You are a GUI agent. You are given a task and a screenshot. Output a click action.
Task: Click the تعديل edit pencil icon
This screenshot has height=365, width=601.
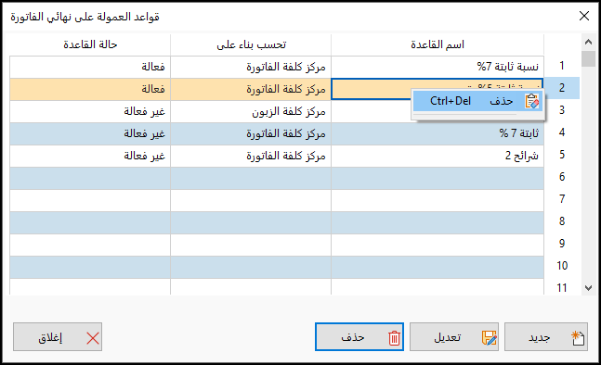coord(489,338)
